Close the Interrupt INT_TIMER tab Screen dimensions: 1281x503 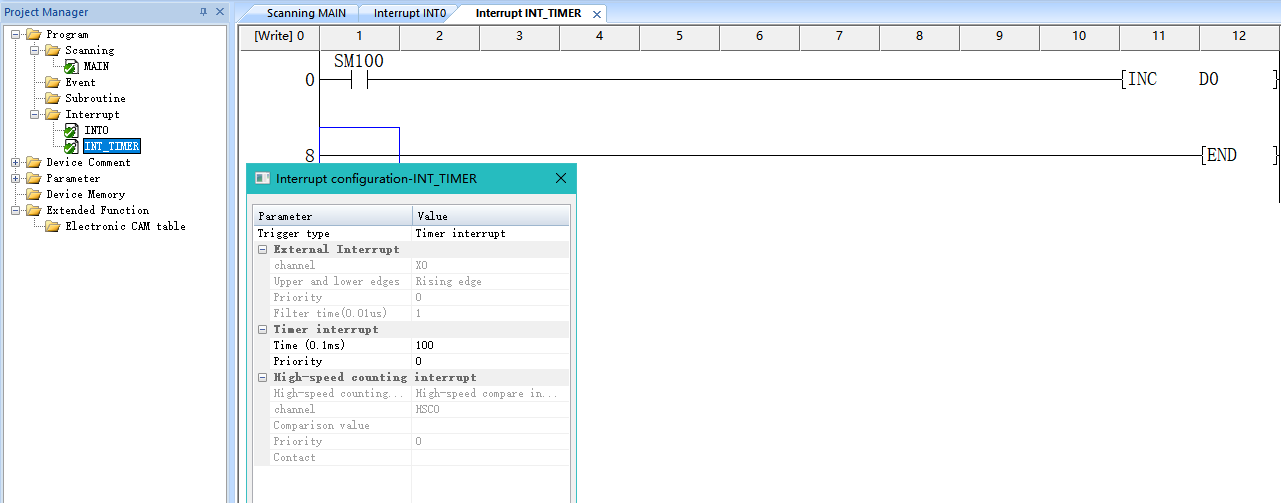(x=597, y=14)
